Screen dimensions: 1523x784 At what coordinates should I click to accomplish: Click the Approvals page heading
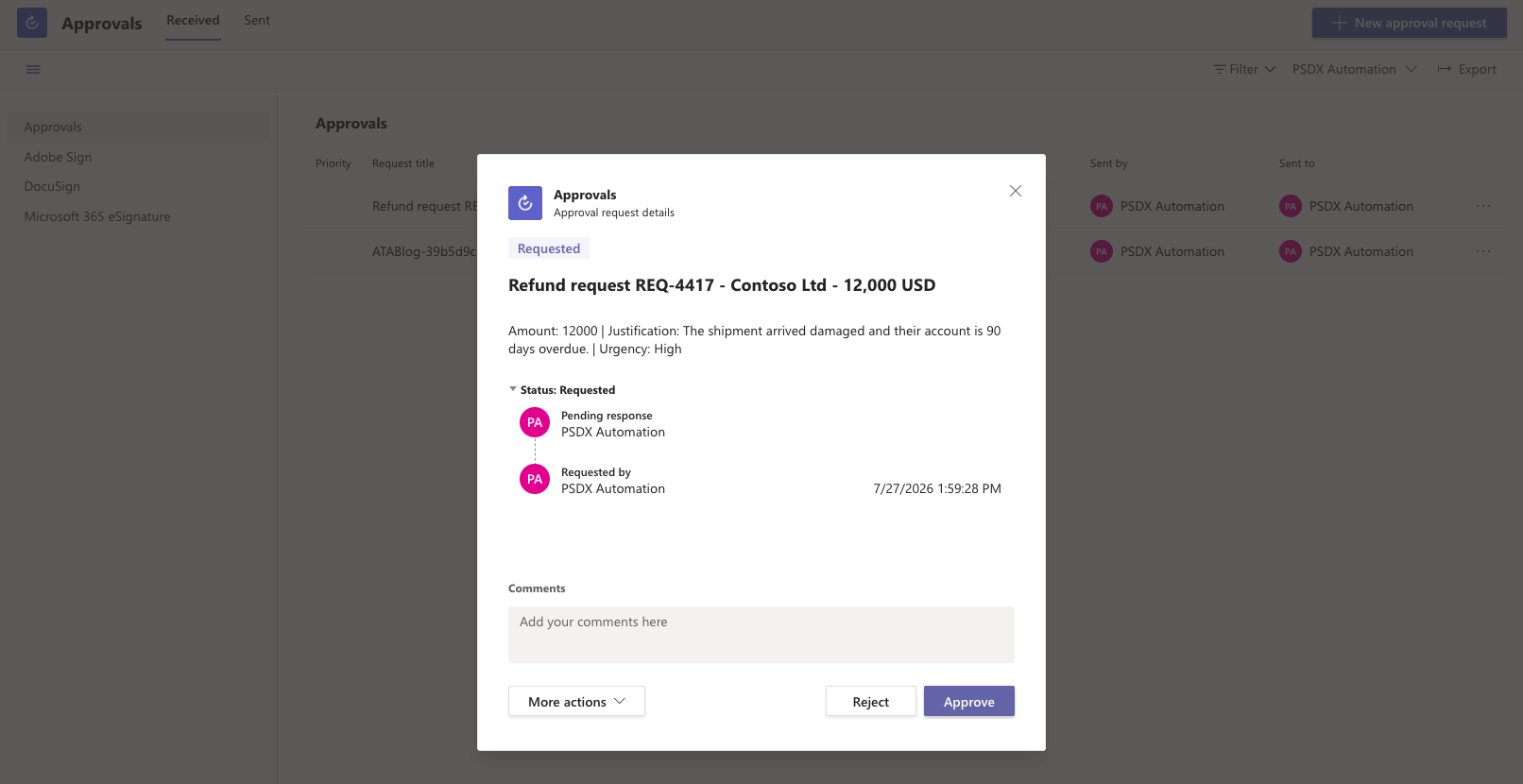[x=351, y=123]
